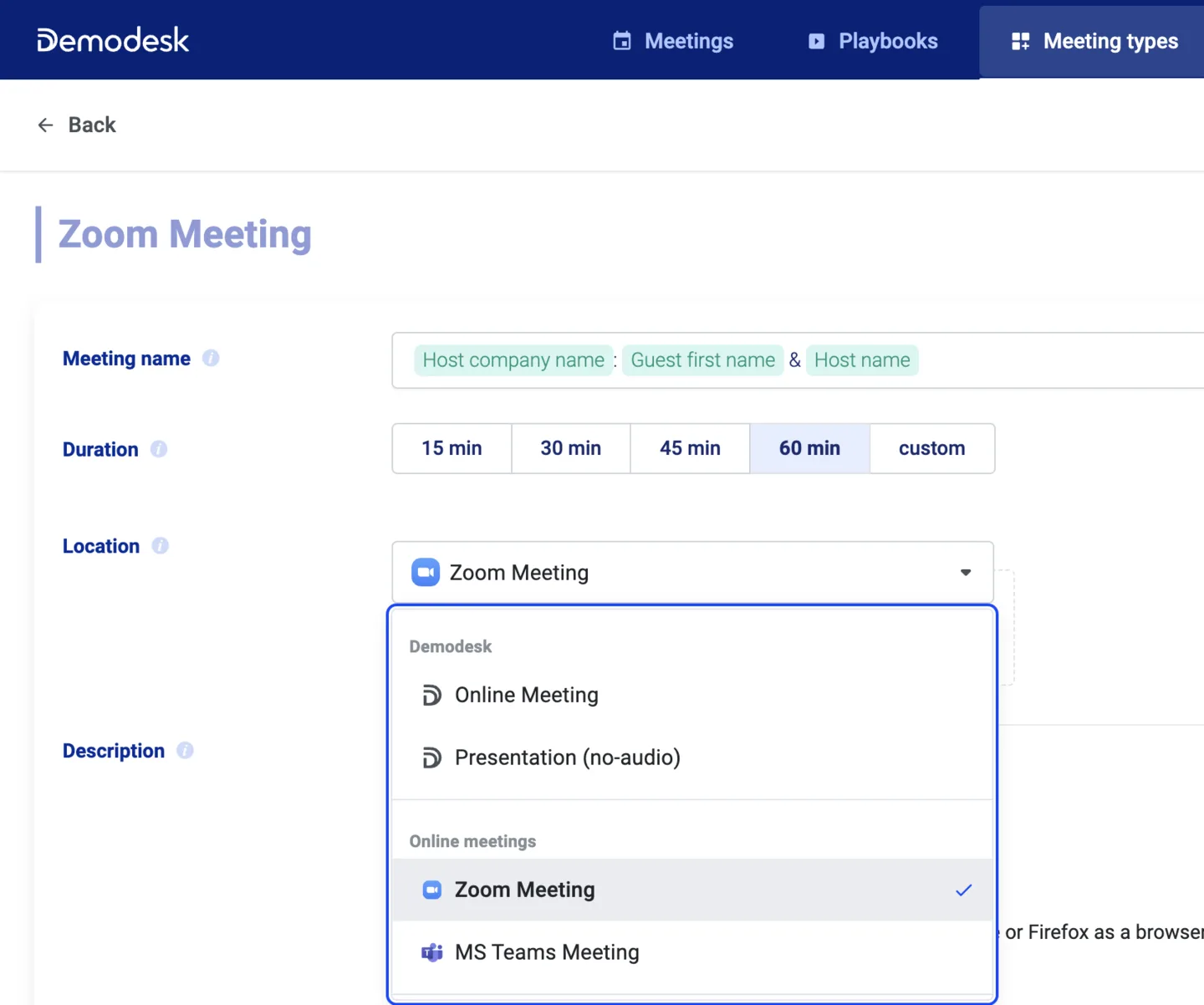Click the Host company name tag
Screen dimensions: 1204x1005
[x=513, y=360]
